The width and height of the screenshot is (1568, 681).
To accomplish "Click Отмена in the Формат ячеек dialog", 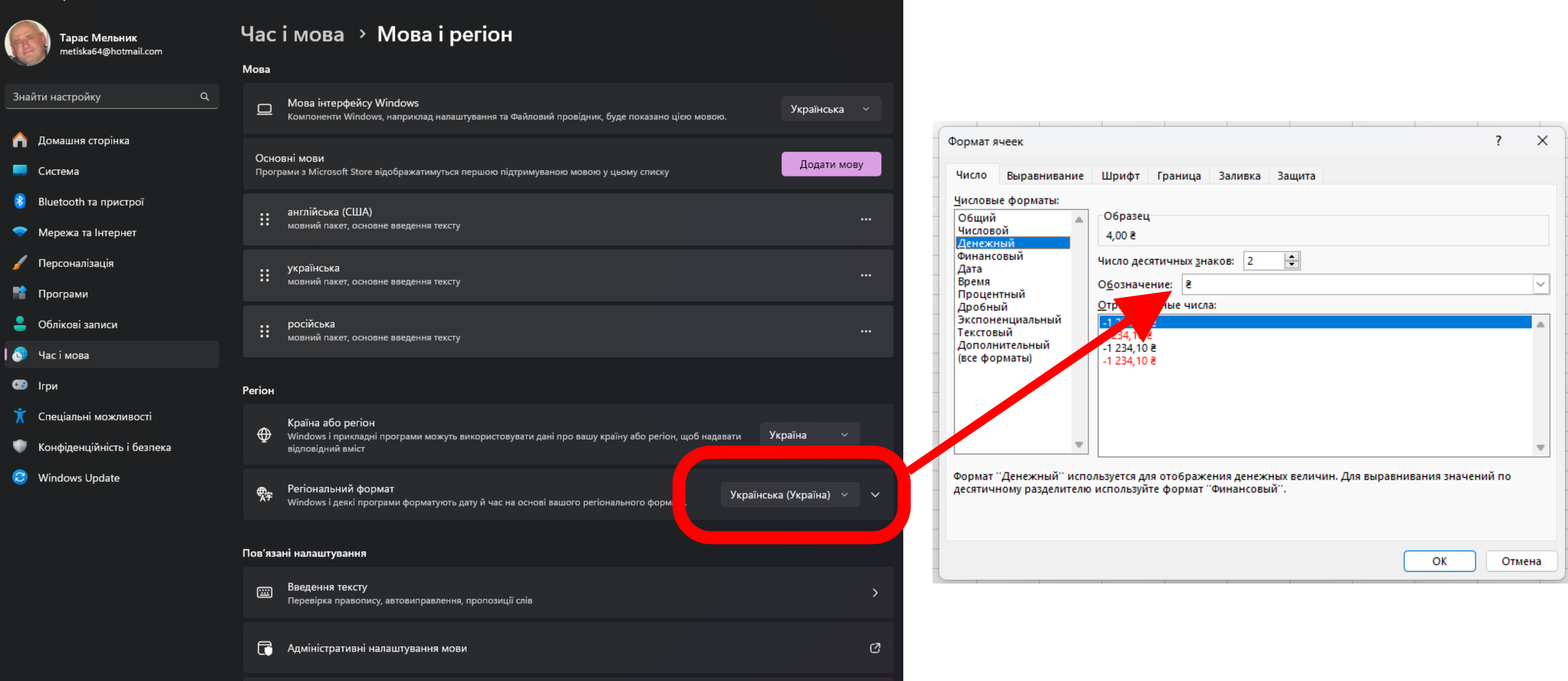I will [x=1520, y=561].
